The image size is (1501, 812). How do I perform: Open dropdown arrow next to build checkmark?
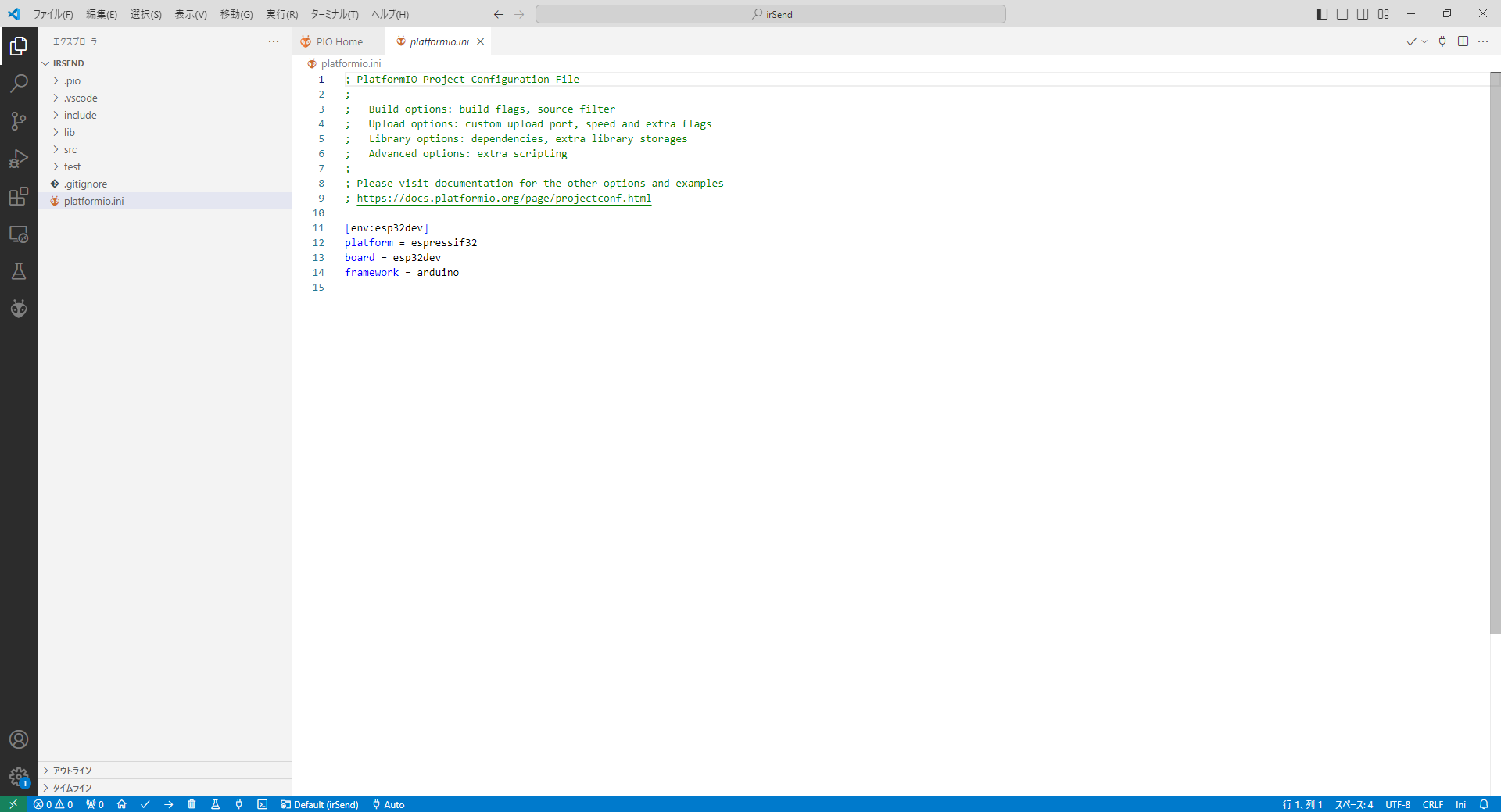pyautogui.click(x=1424, y=42)
